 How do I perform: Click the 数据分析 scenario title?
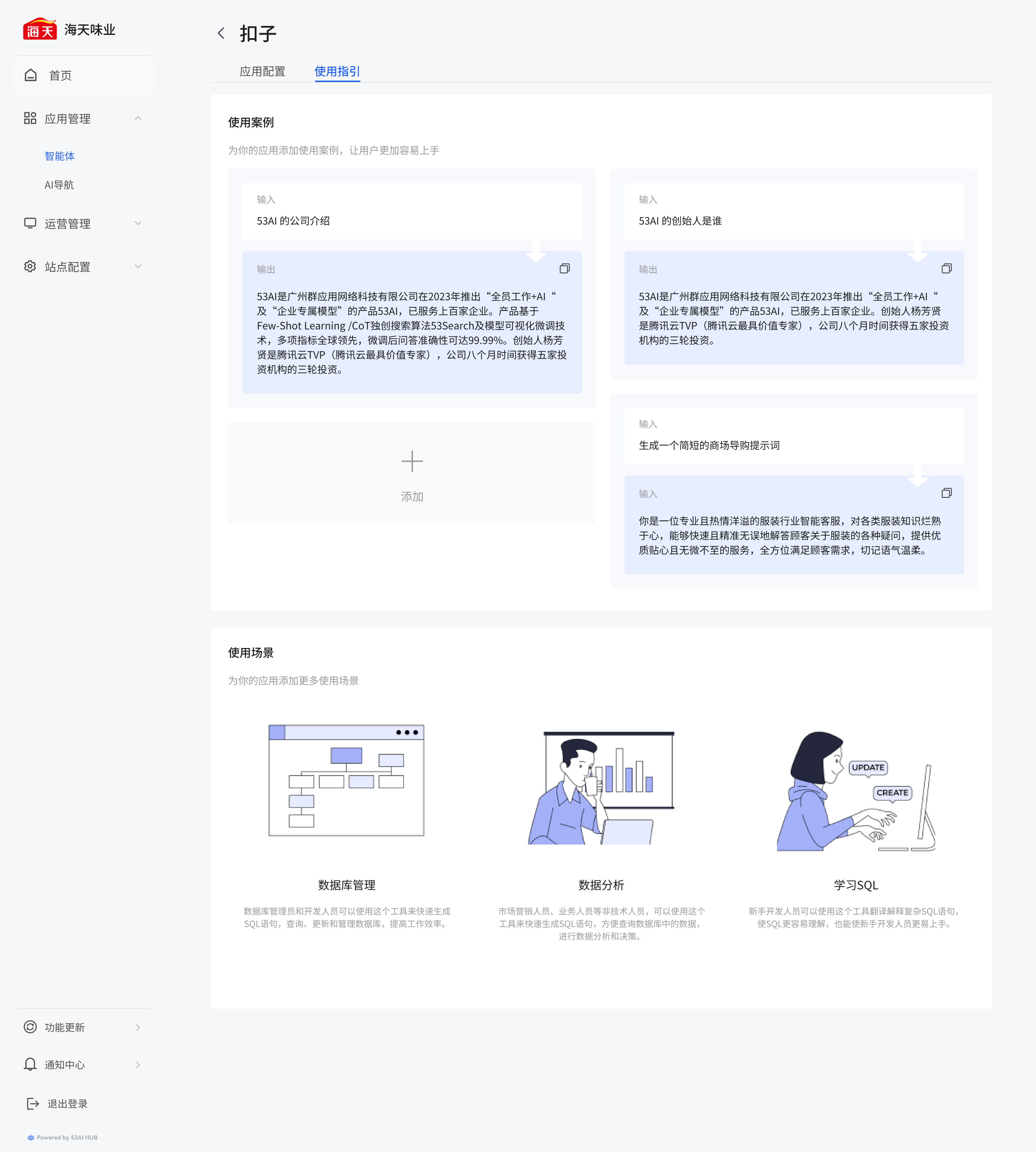pos(601,885)
